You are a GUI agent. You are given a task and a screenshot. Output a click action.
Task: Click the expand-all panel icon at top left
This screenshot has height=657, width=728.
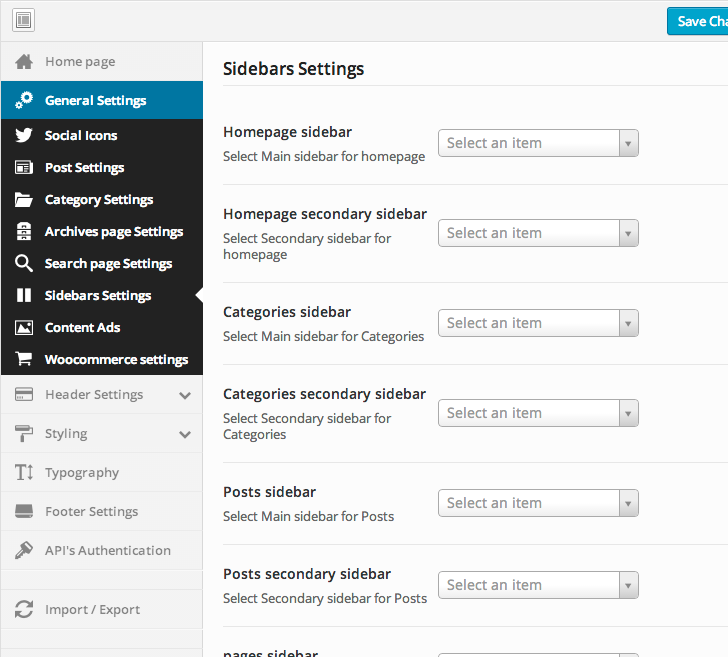(x=23, y=20)
